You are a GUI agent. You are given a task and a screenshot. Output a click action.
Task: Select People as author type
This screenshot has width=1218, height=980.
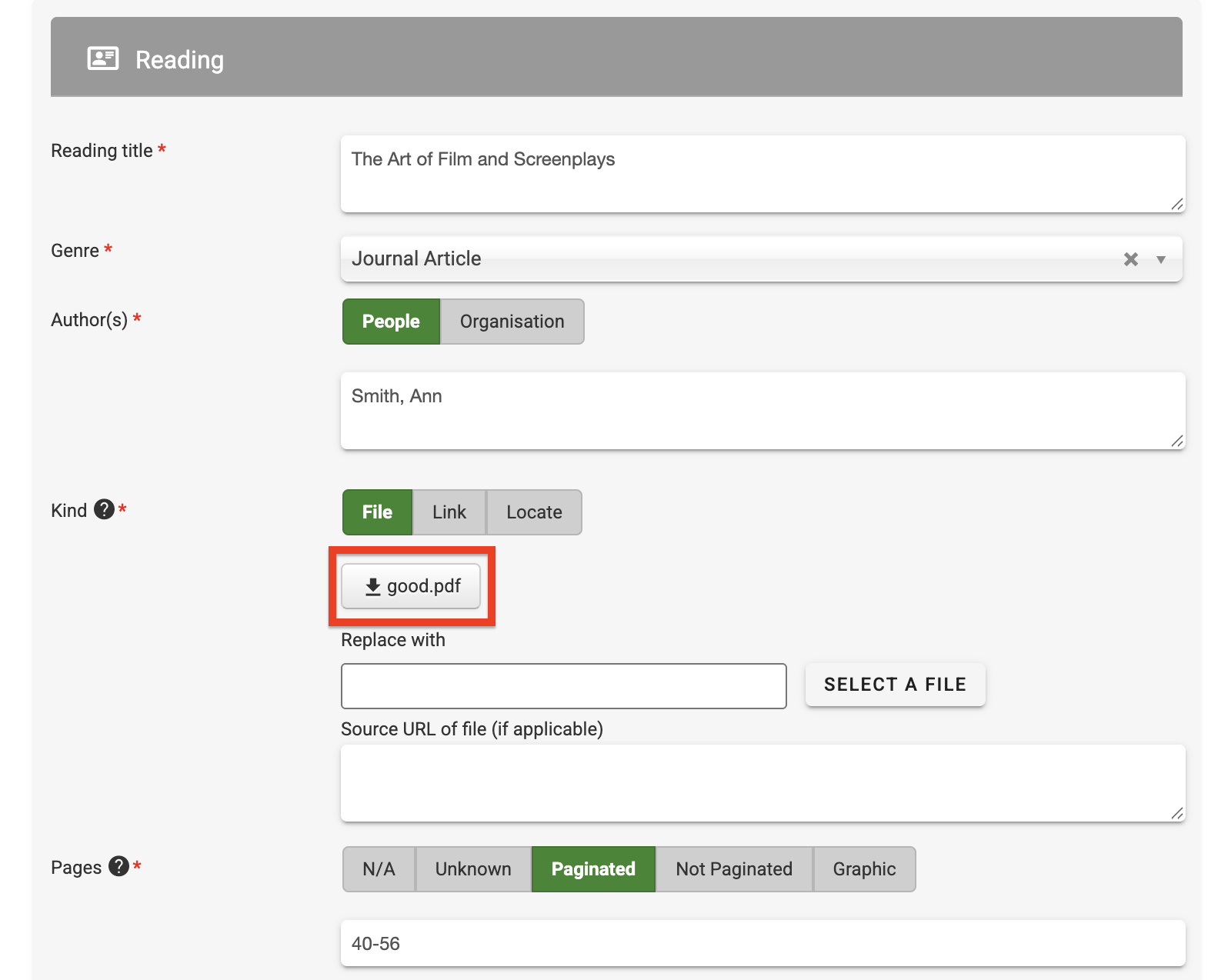391,322
